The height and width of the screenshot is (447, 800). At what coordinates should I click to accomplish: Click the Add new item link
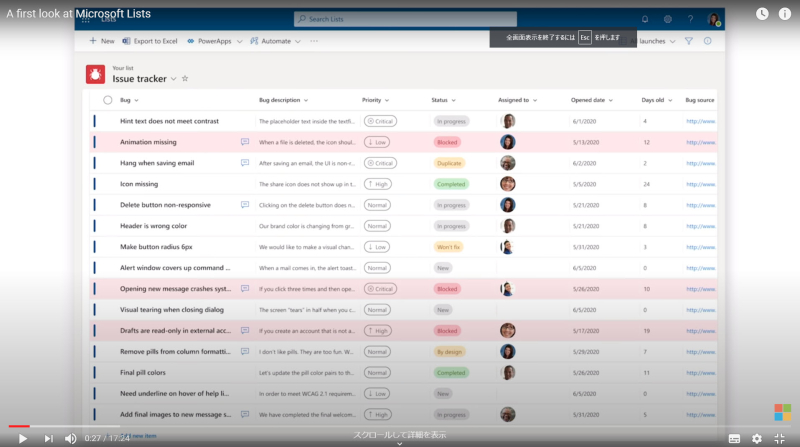(138, 436)
